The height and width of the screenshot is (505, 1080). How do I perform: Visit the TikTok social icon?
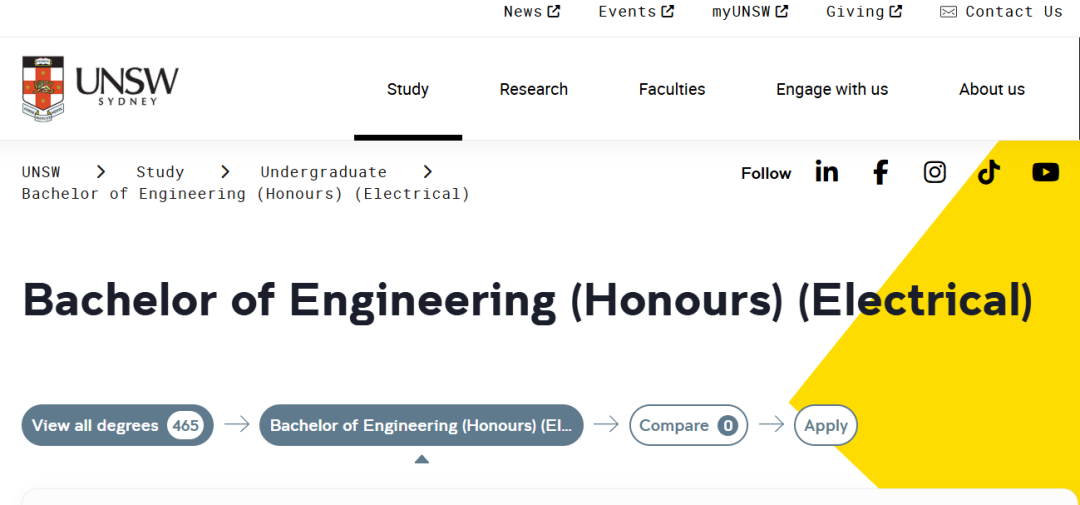[989, 172]
